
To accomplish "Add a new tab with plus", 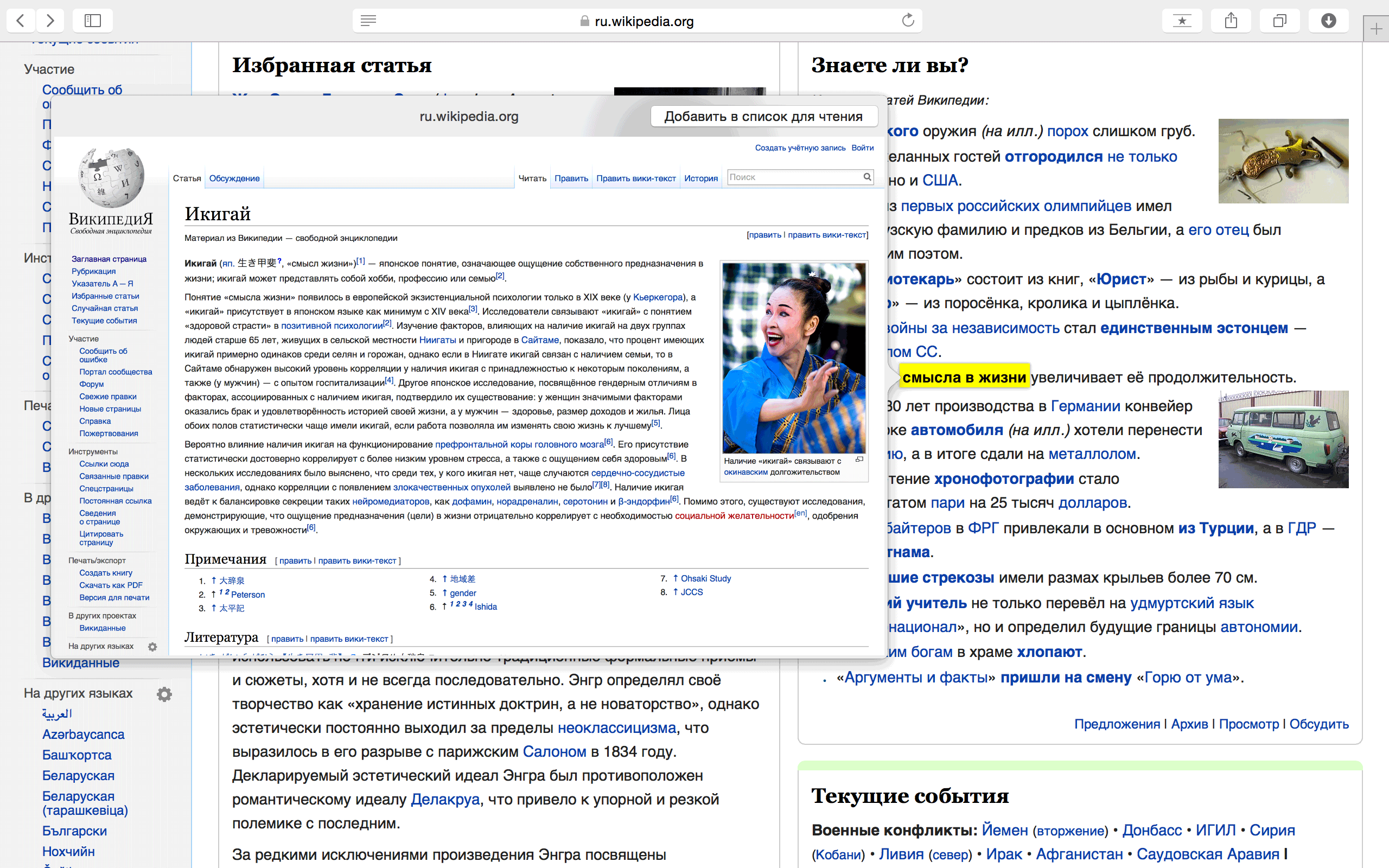I will click(x=1376, y=29).
